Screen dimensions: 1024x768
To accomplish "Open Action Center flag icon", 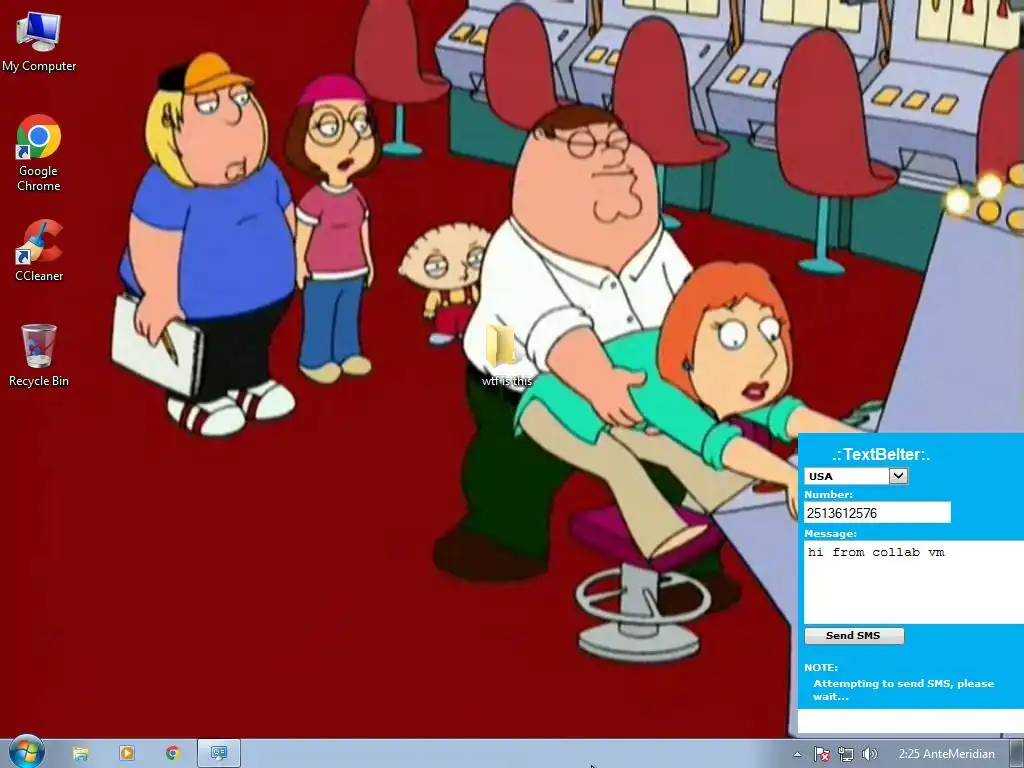I will pos(822,754).
